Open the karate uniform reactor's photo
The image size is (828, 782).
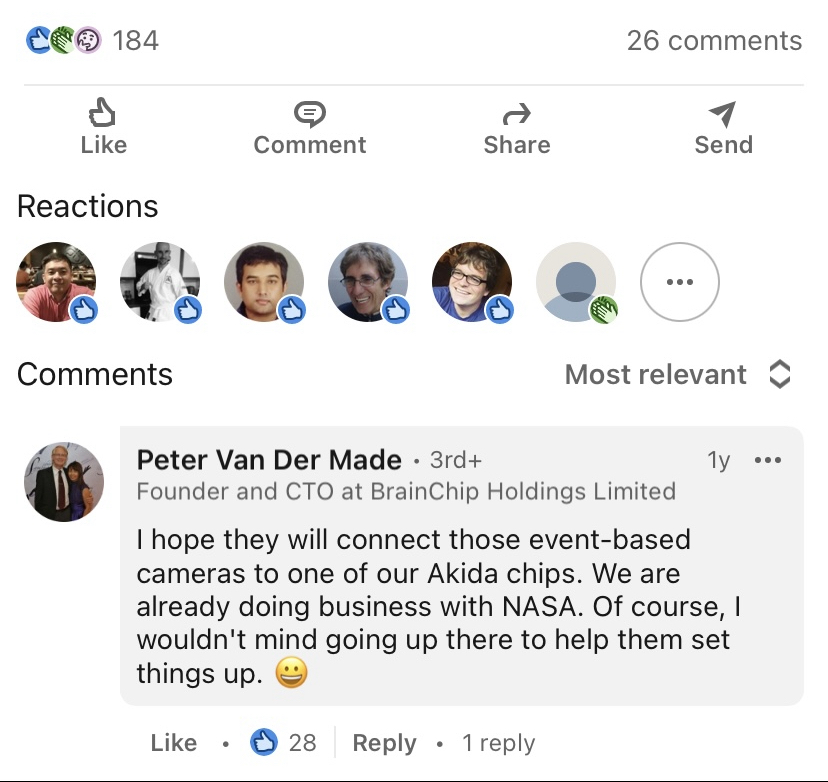160,282
